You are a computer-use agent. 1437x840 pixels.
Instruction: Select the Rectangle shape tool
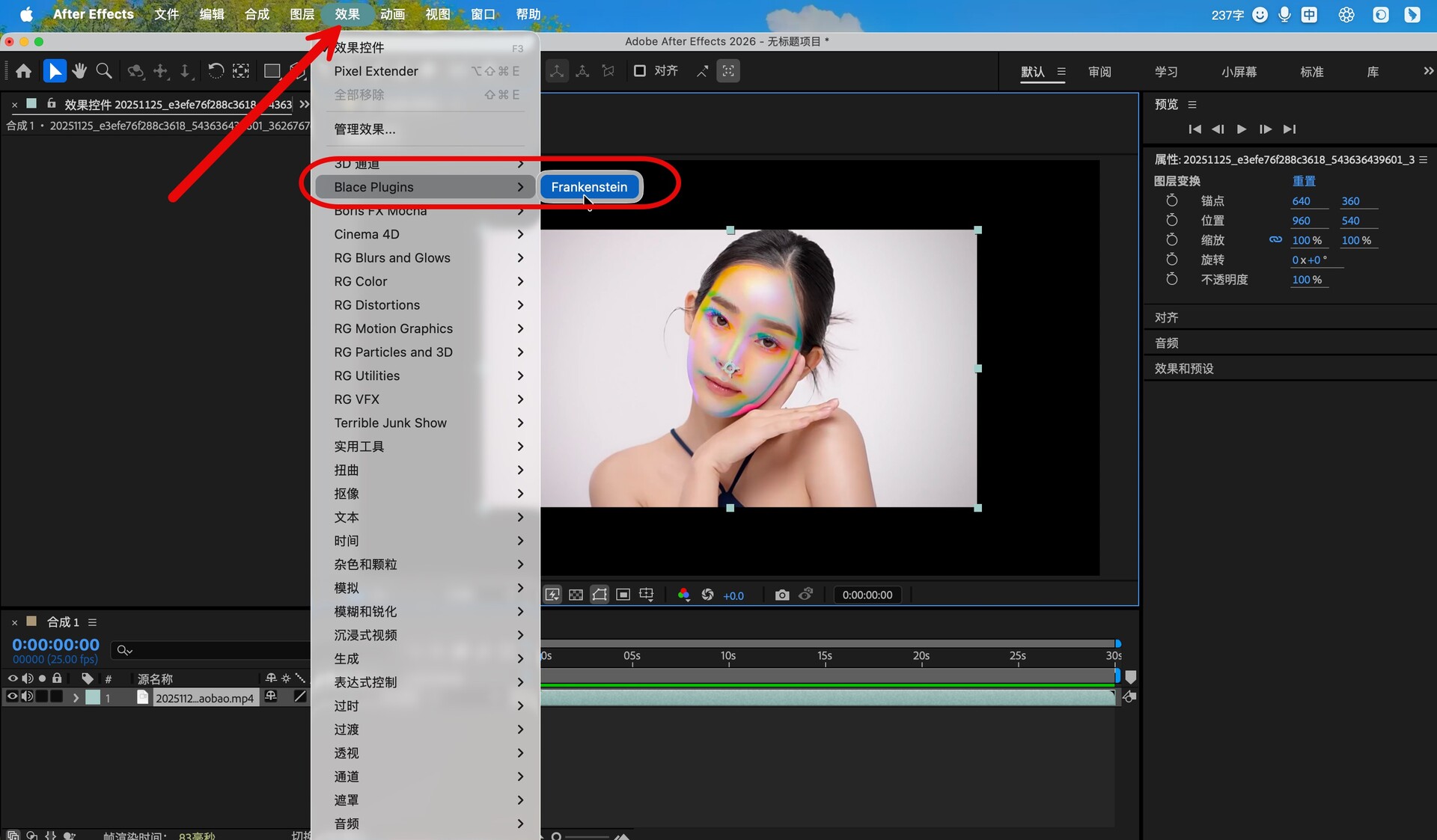tap(272, 71)
